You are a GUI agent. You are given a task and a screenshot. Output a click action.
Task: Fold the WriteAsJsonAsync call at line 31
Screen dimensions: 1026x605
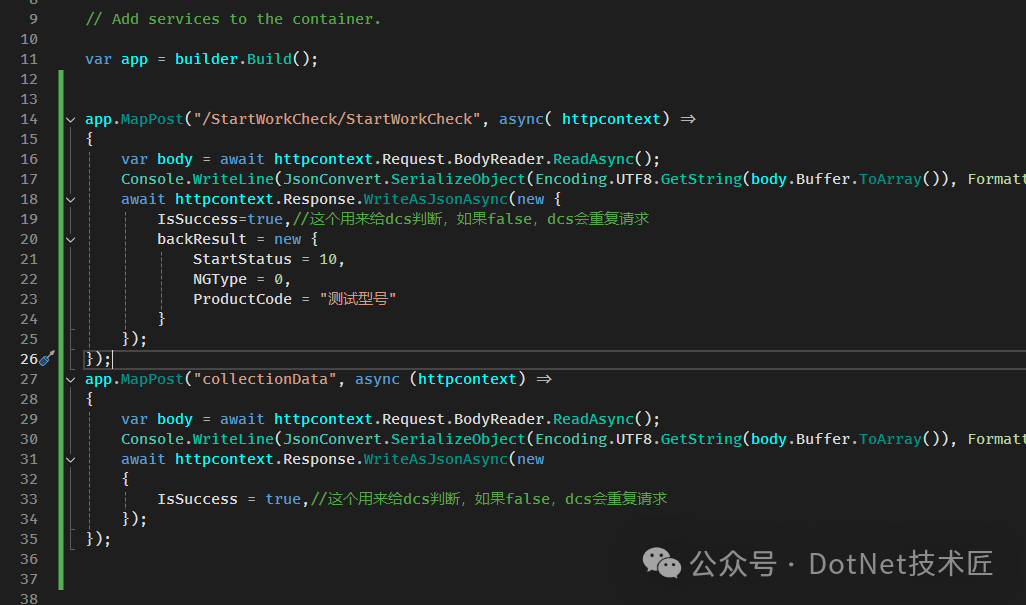point(71,459)
